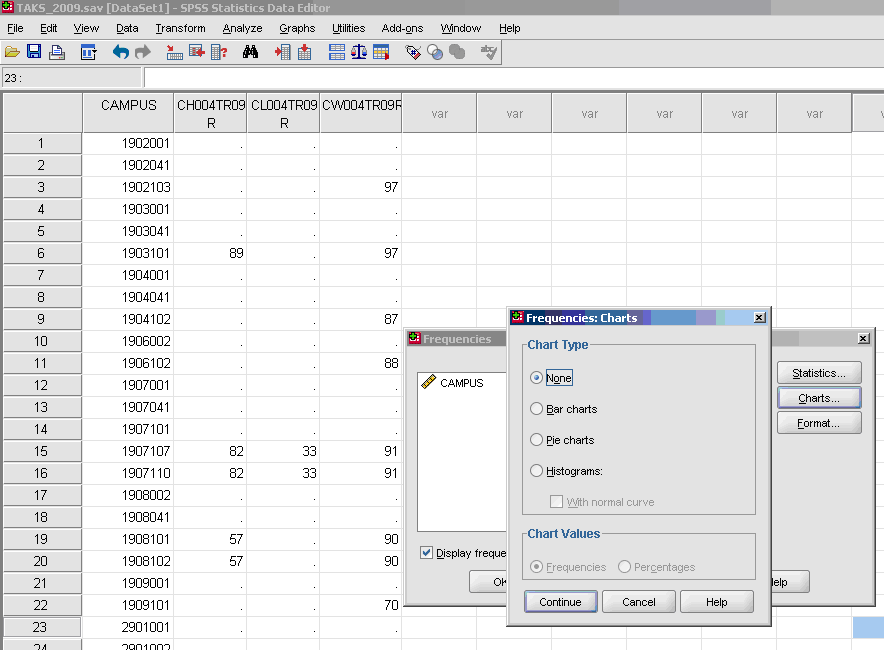This screenshot has height=650, width=884.
Task: Click the Continue button
Action: 559,601
